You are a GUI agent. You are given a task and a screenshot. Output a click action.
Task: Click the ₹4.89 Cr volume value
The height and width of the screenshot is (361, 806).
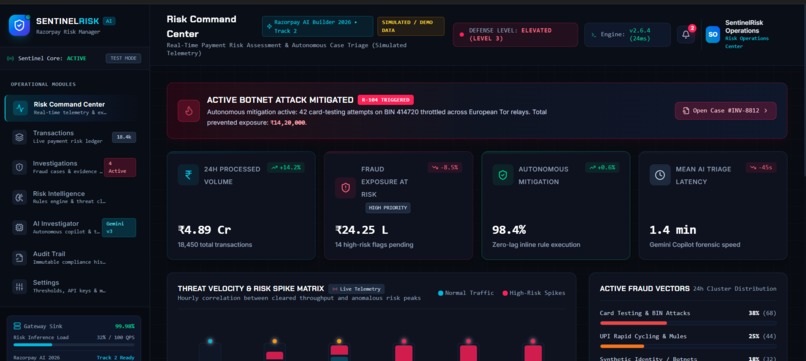(x=205, y=230)
